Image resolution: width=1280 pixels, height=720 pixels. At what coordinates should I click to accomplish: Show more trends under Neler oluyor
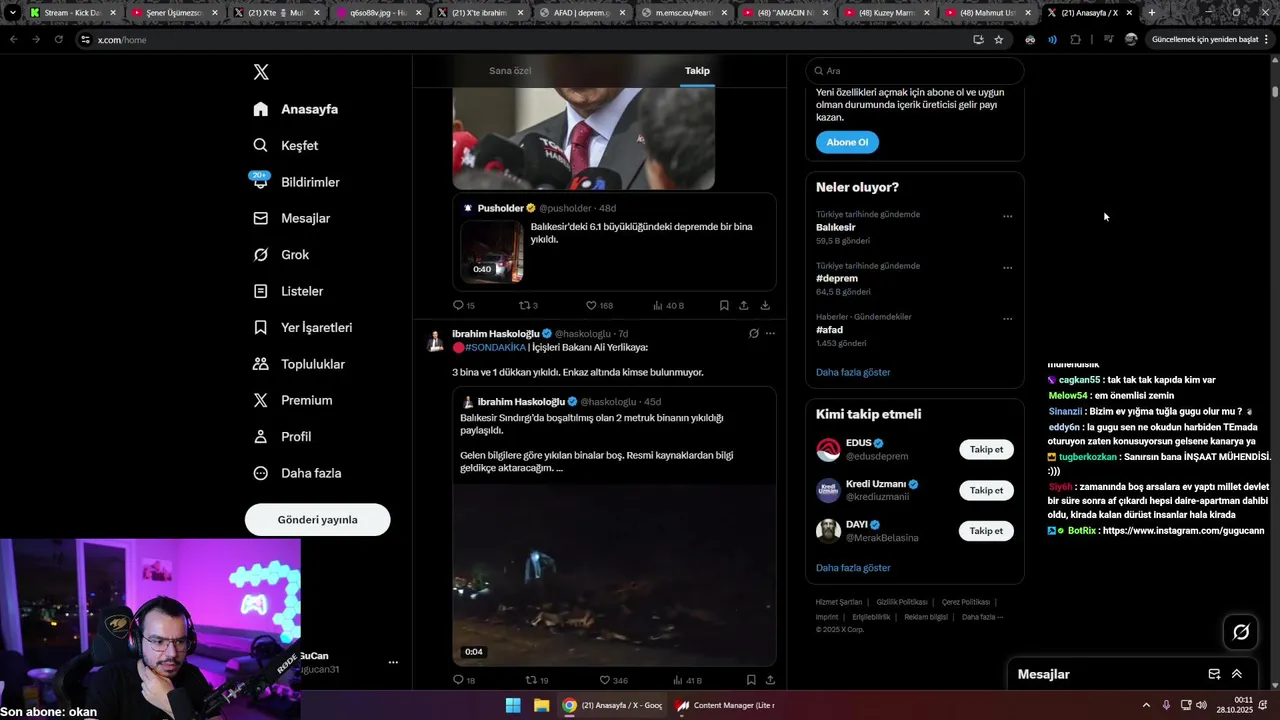(853, 372)
